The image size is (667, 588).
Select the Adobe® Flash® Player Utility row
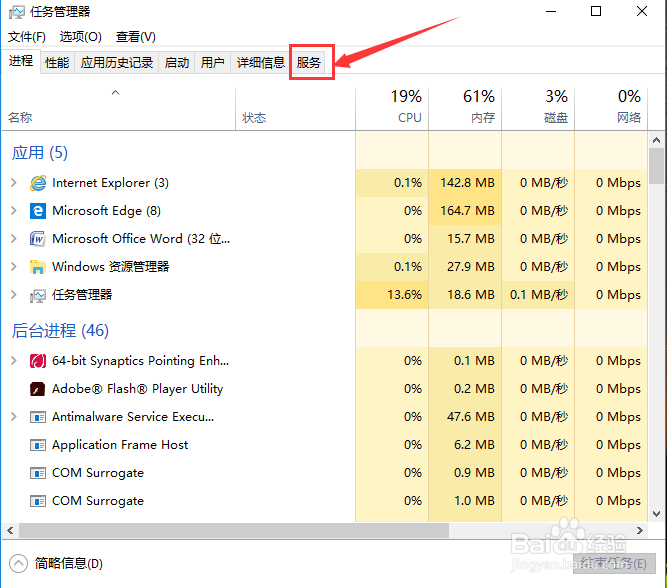[325, 389]
